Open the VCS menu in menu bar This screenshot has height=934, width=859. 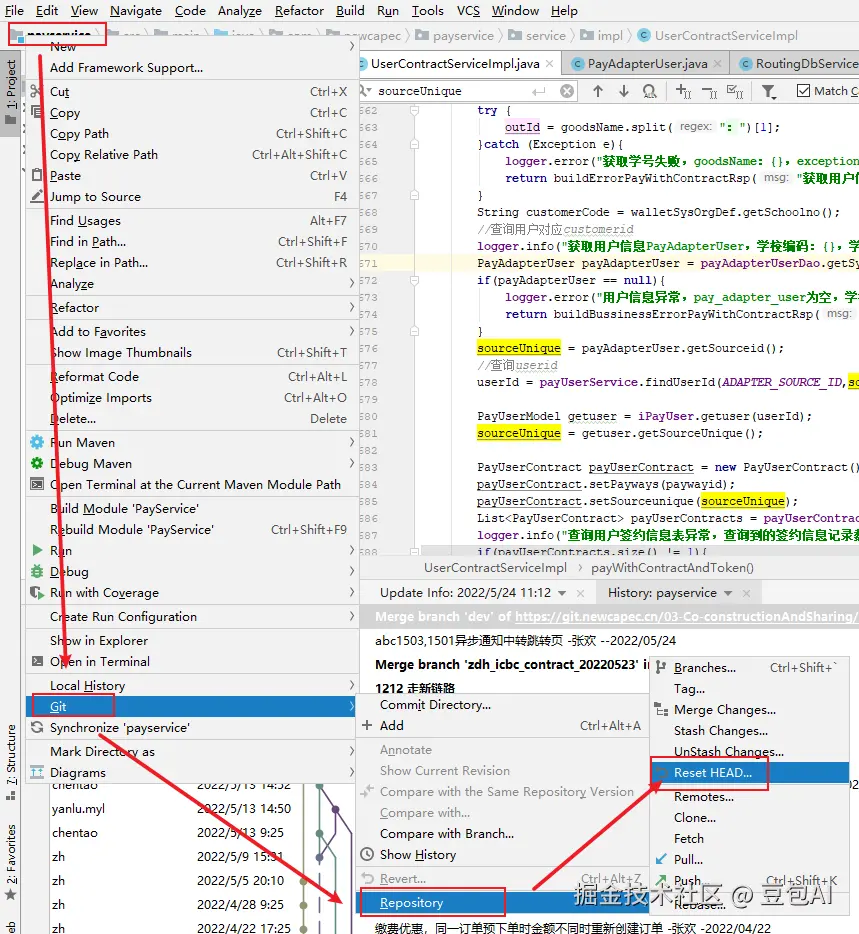point(468,11)
